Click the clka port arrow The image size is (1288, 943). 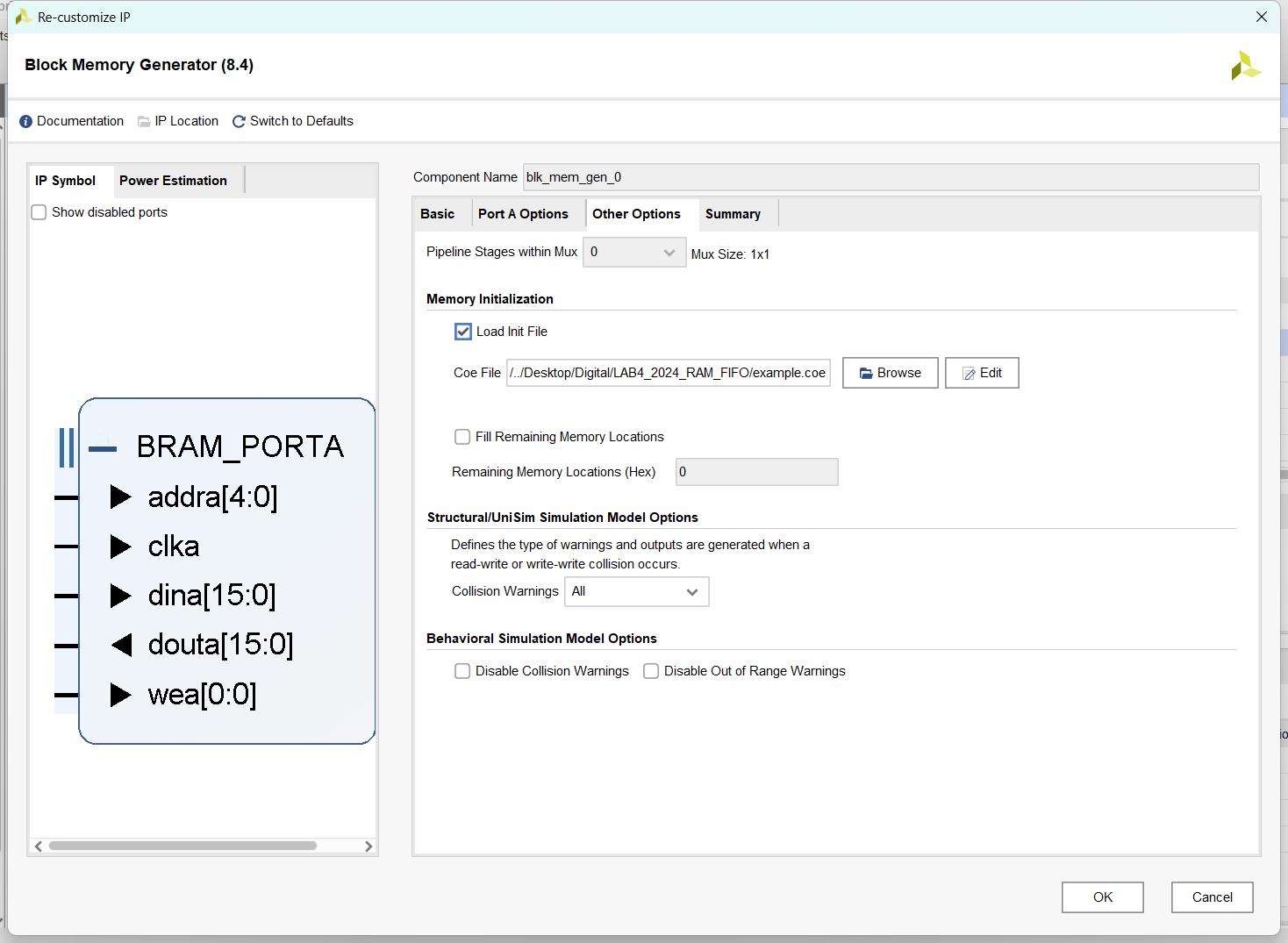[121, 546]
